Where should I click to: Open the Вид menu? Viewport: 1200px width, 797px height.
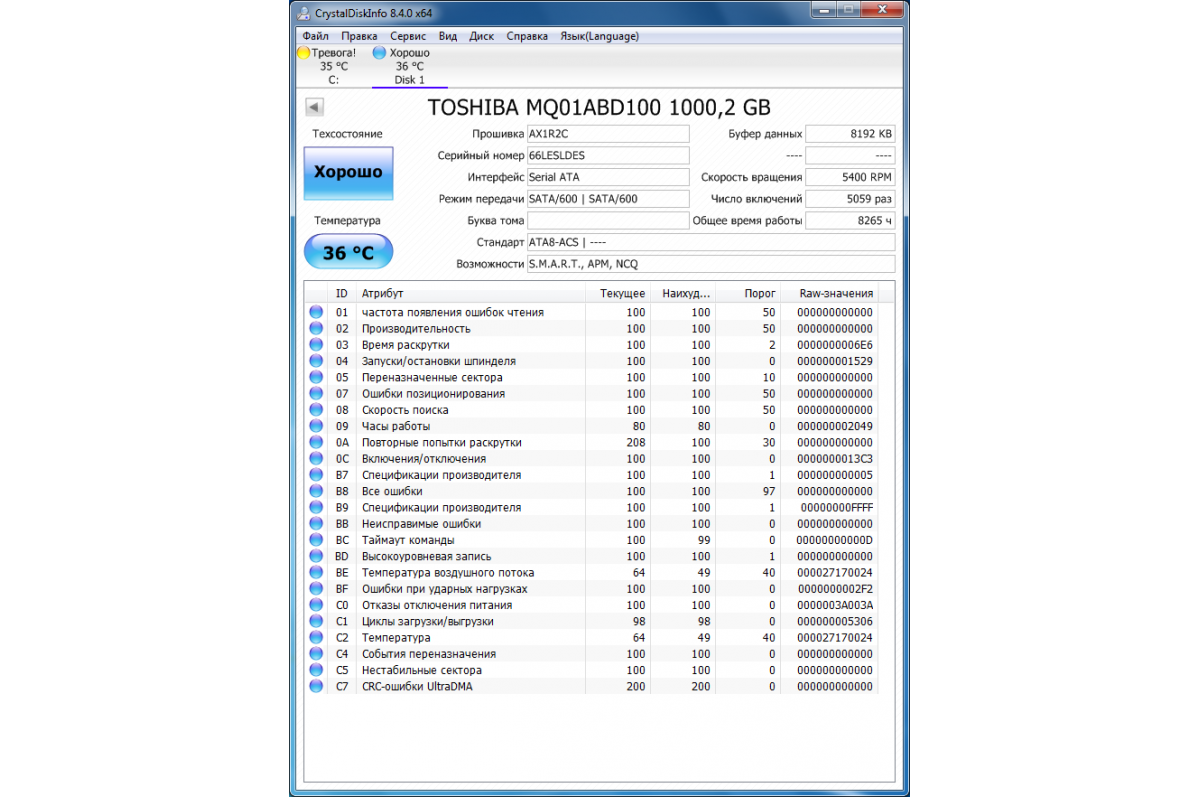tap(448, 36)
